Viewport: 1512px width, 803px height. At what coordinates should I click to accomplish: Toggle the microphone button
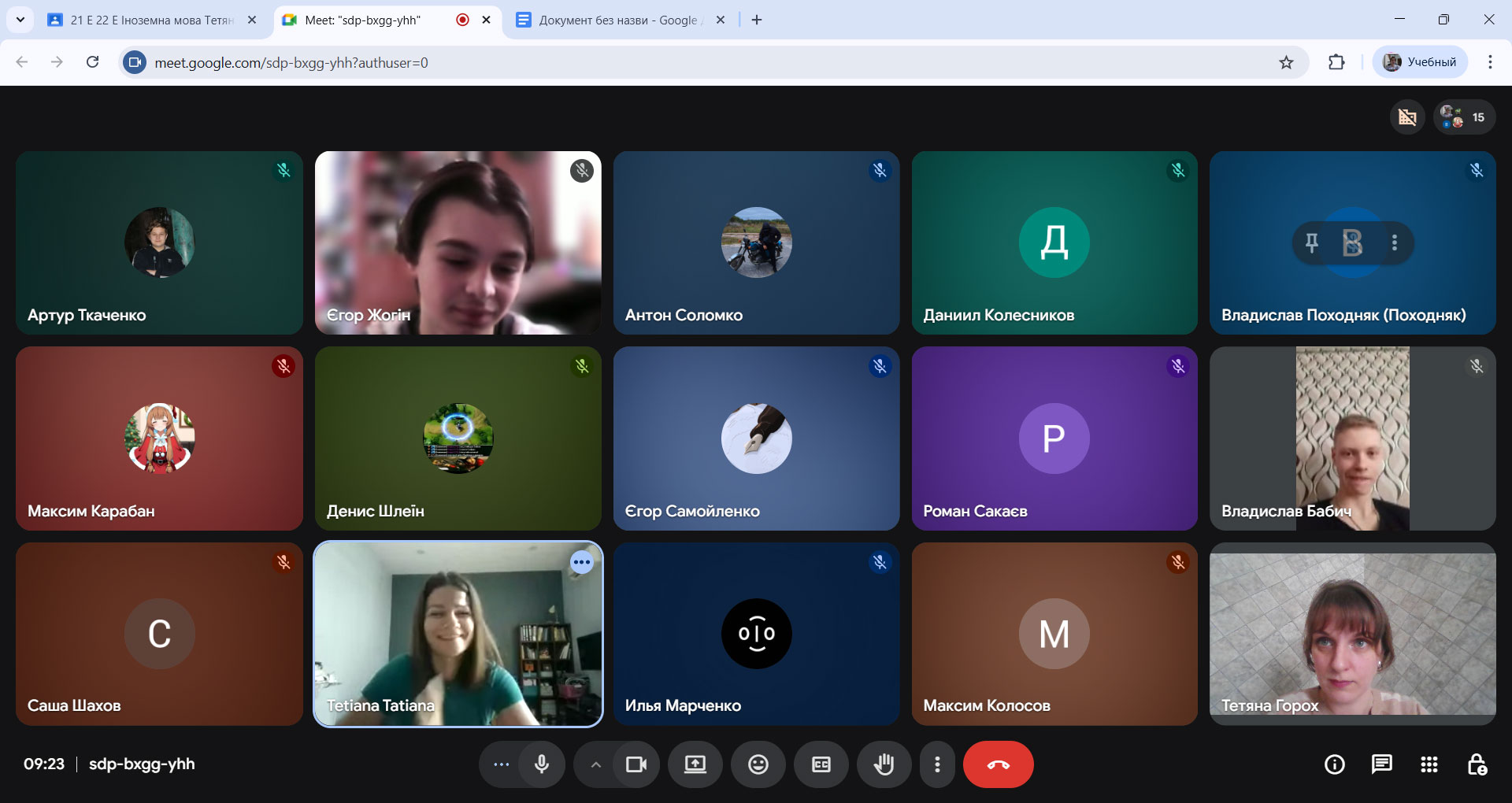(x=542, y=764)
